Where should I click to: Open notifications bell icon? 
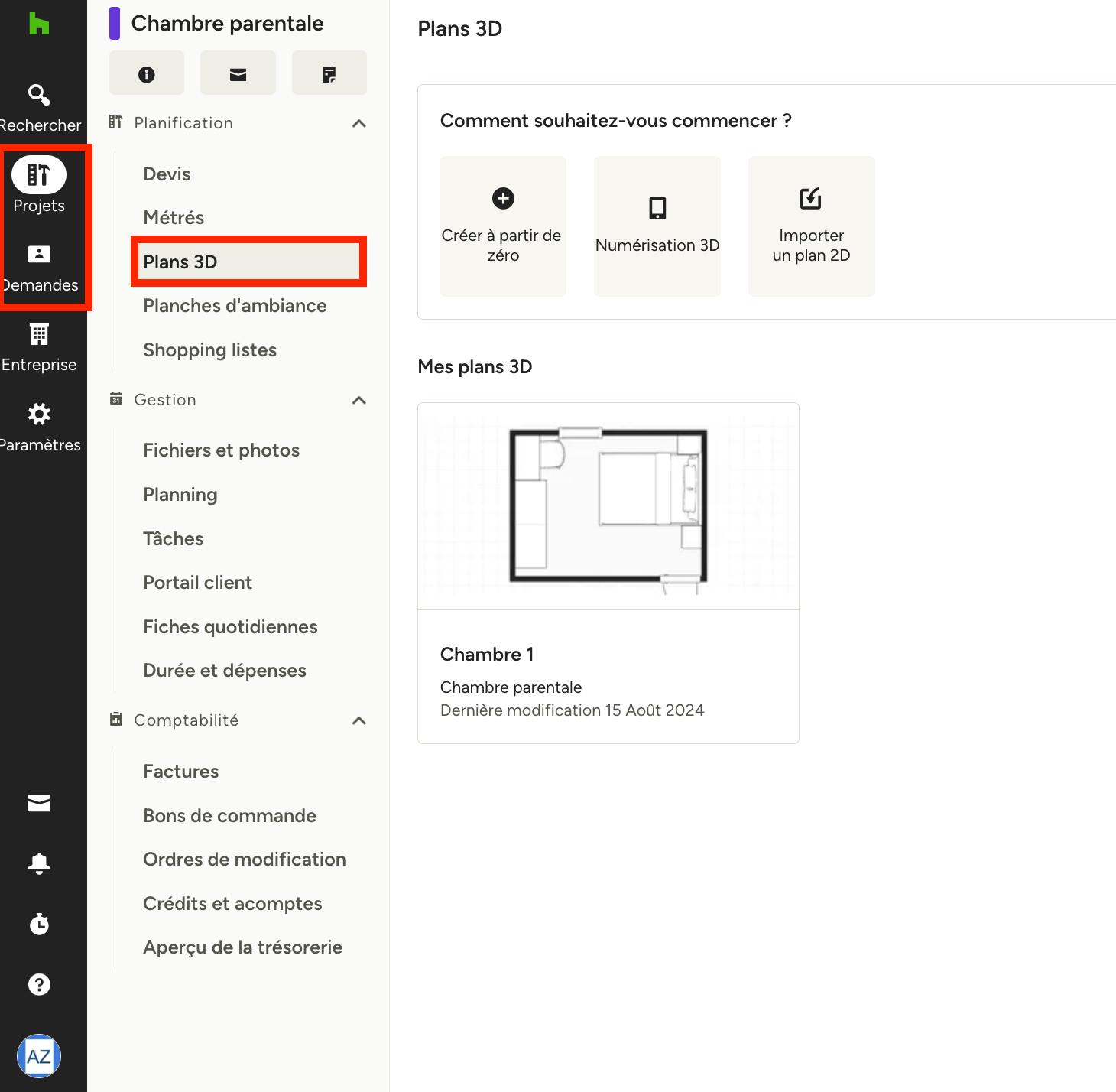click(39, 863)
